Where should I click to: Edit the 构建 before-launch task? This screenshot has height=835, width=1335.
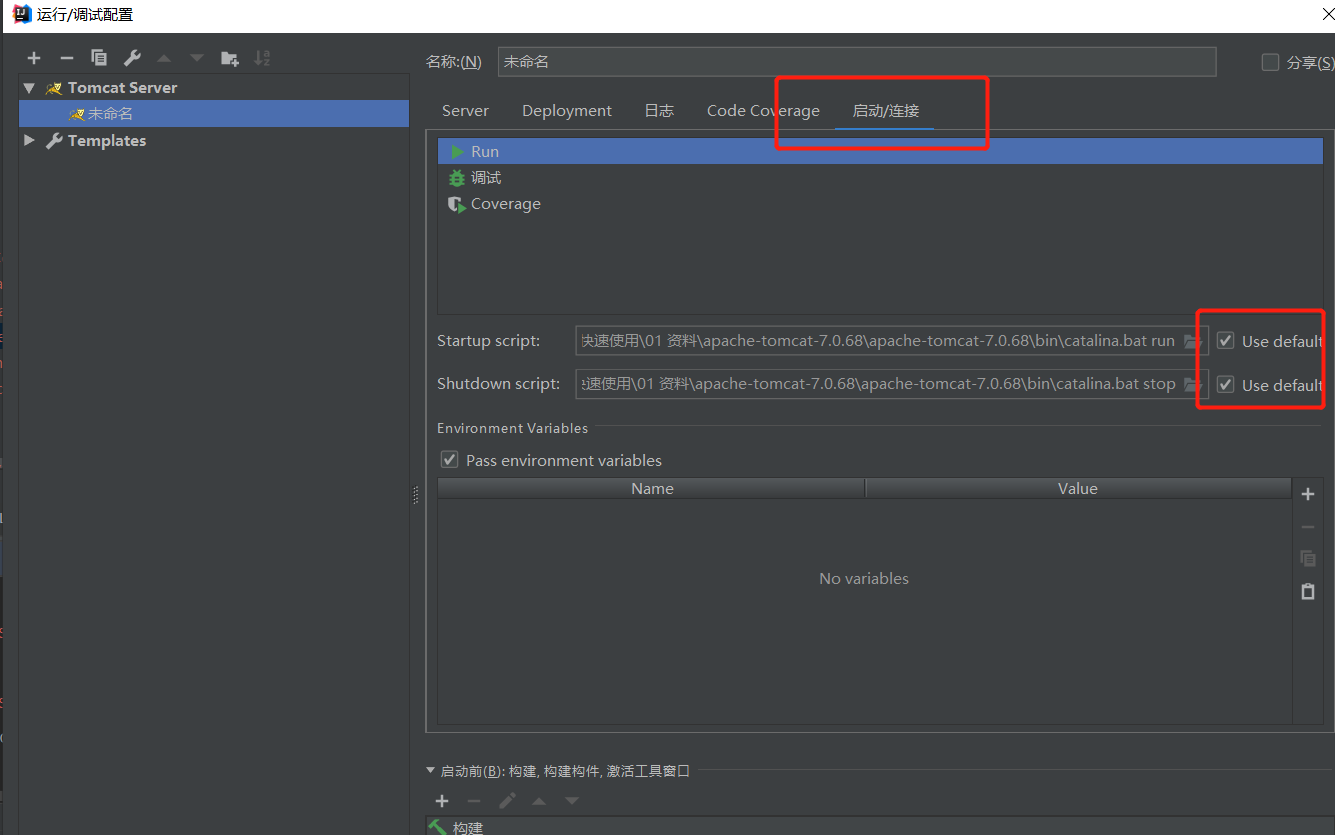point(507,800)
